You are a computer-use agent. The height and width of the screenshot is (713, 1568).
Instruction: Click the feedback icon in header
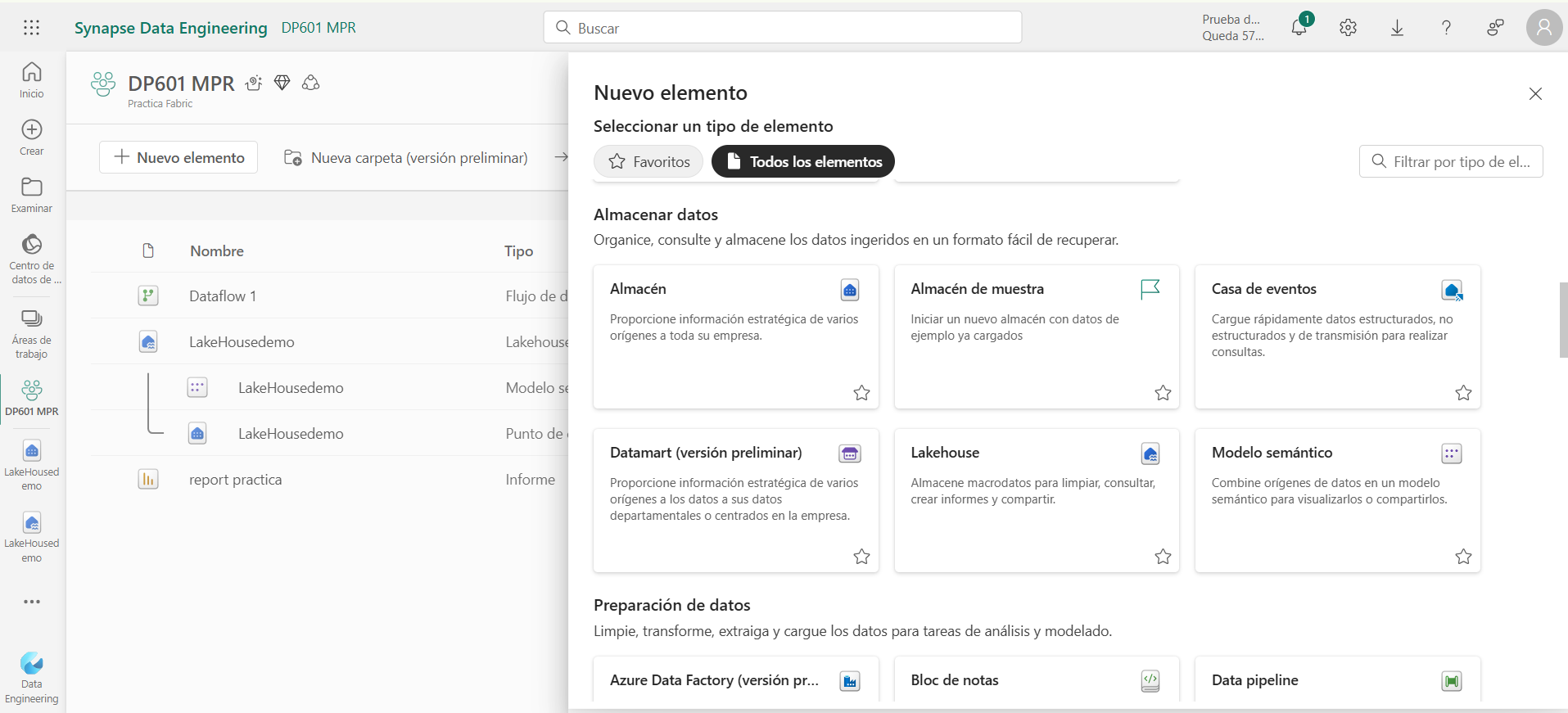tap(1495, 28)
